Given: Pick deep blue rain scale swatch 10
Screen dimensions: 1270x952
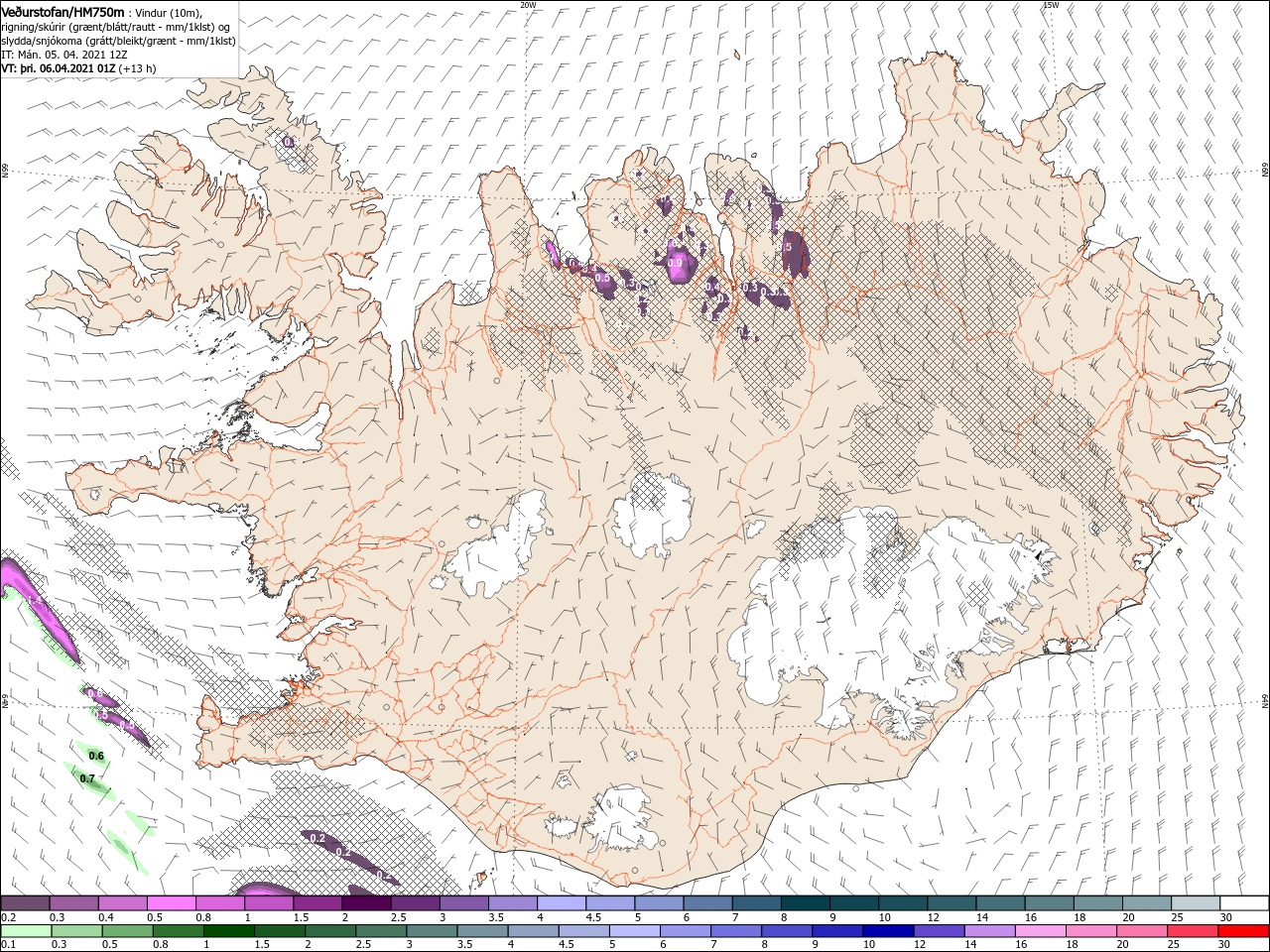Looking at the screenshot, I should (888, 931).
